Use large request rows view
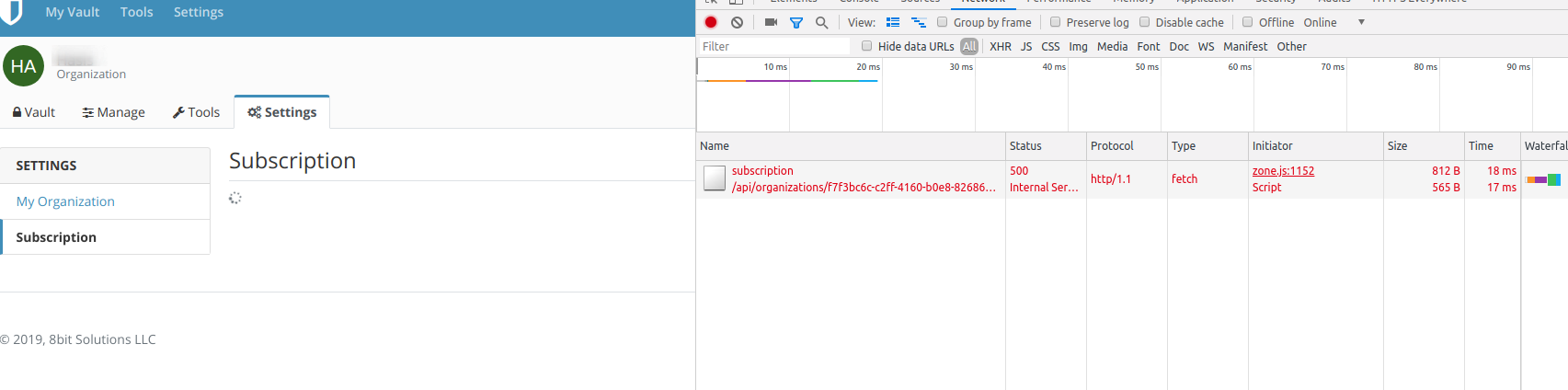This screenshot has width=1568, height=390. pyautogui.click(x=893, y=22)
